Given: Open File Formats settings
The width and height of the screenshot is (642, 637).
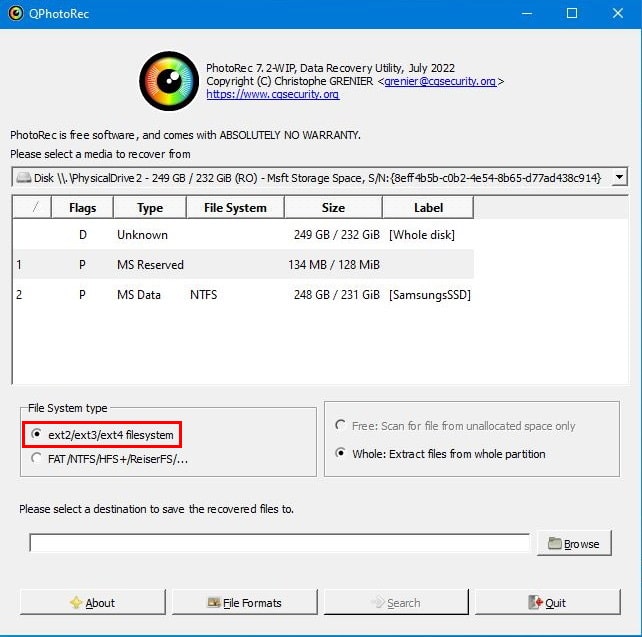Looking at the screenshot, I should (245, 603).
